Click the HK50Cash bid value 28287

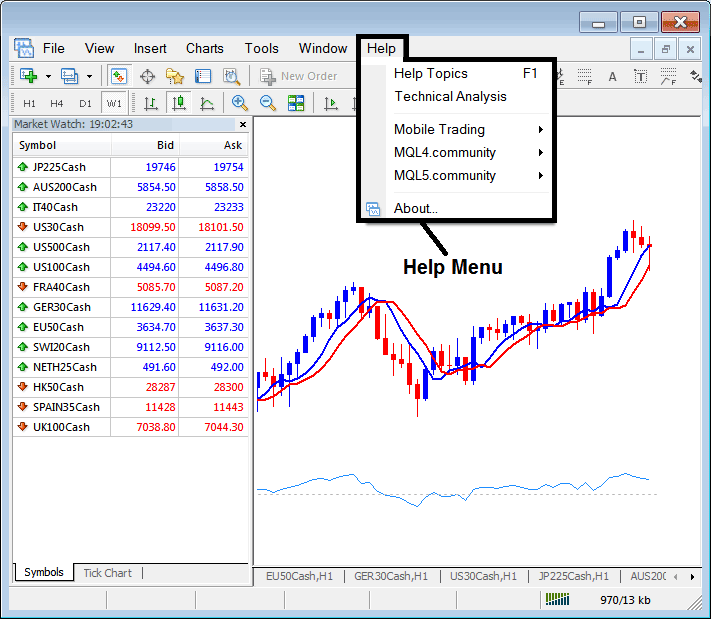click(160, 387)
